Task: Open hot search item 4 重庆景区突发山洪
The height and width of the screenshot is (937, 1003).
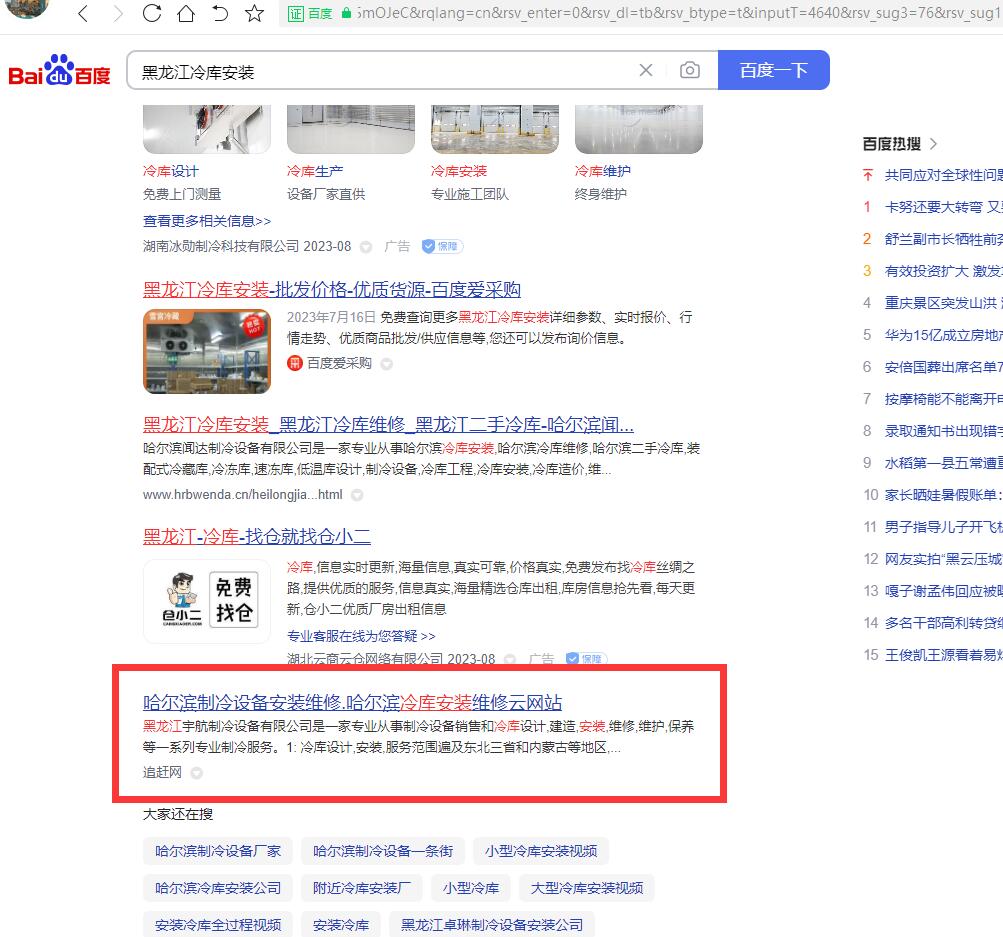Action: 944,303
